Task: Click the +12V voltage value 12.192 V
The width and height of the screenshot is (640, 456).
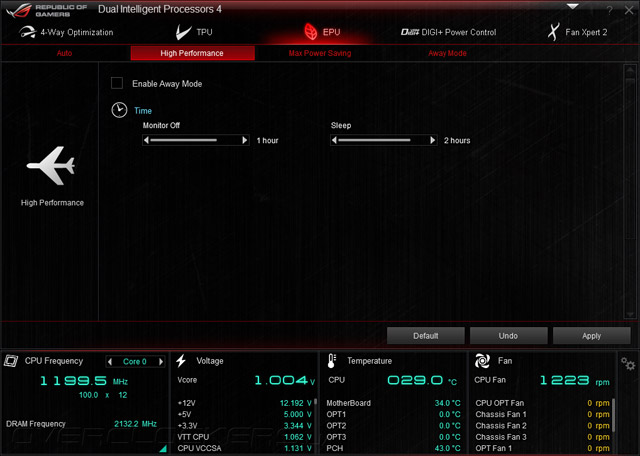Action: [x=296, y=403]
